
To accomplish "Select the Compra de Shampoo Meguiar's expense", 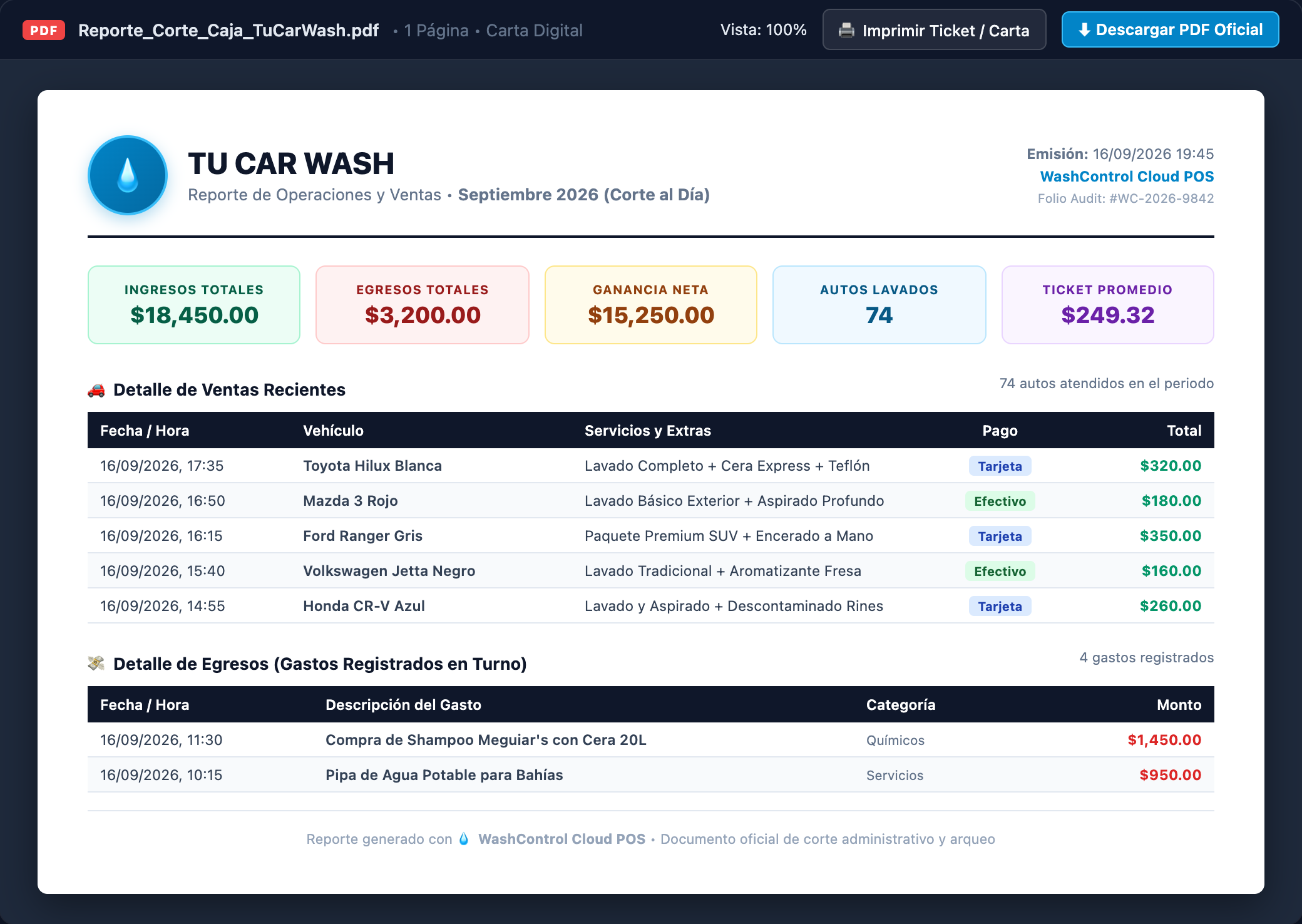I will pos(486,740).
